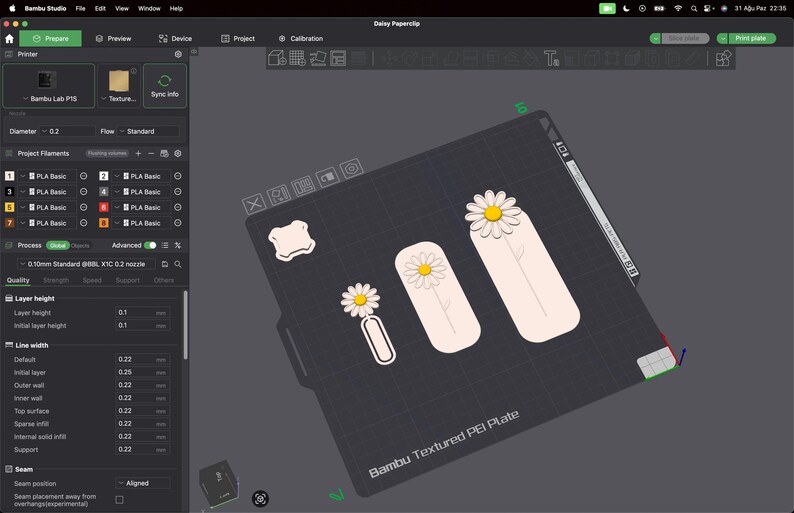Image resolution: width=794 pixels, height=513 pixels.
Task: Open the nozzle Diameter dropdown
Action: click(x=68, y=131)
